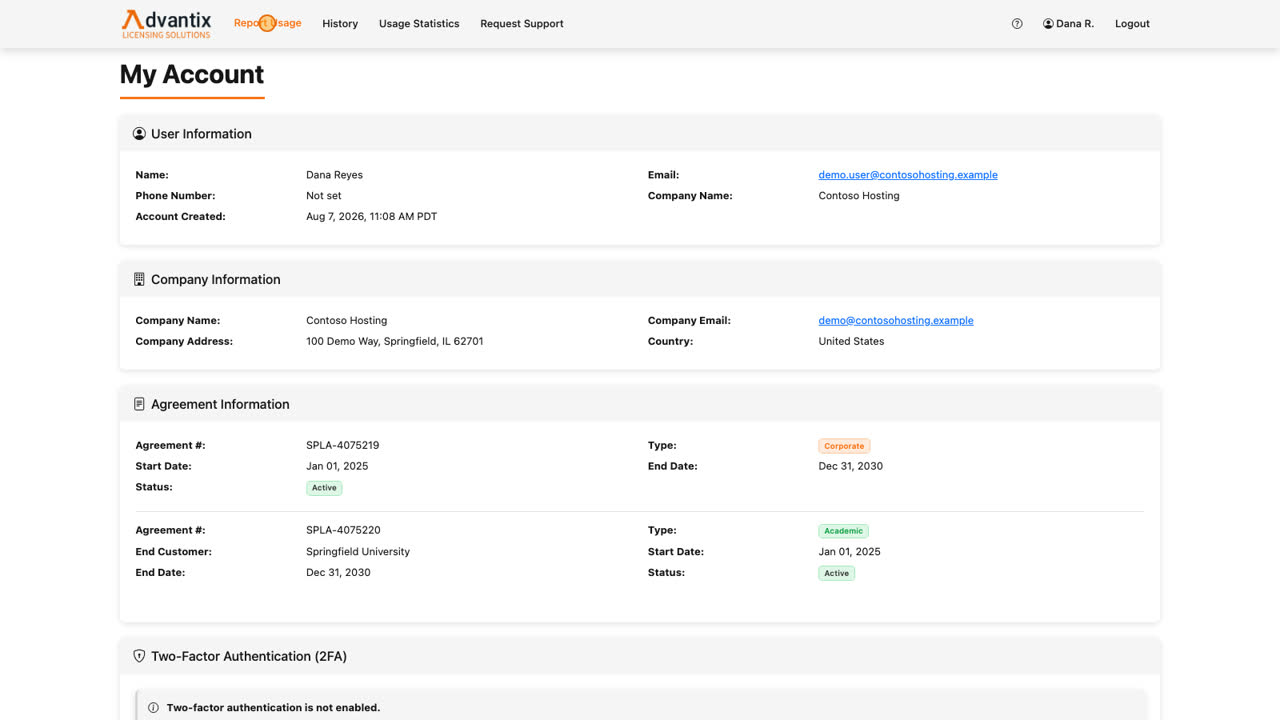The height and width of the screenshot is (720, 1280).
Task: Click the Active status badge for SPLA-4075219
Action: [x=324, y=489]
